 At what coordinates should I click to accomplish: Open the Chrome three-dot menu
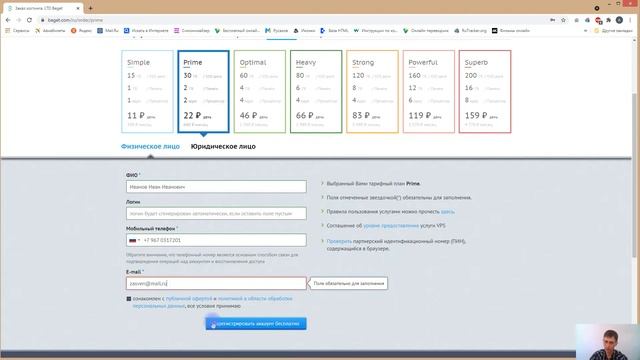pyautogui.click(x=630, y=20)
